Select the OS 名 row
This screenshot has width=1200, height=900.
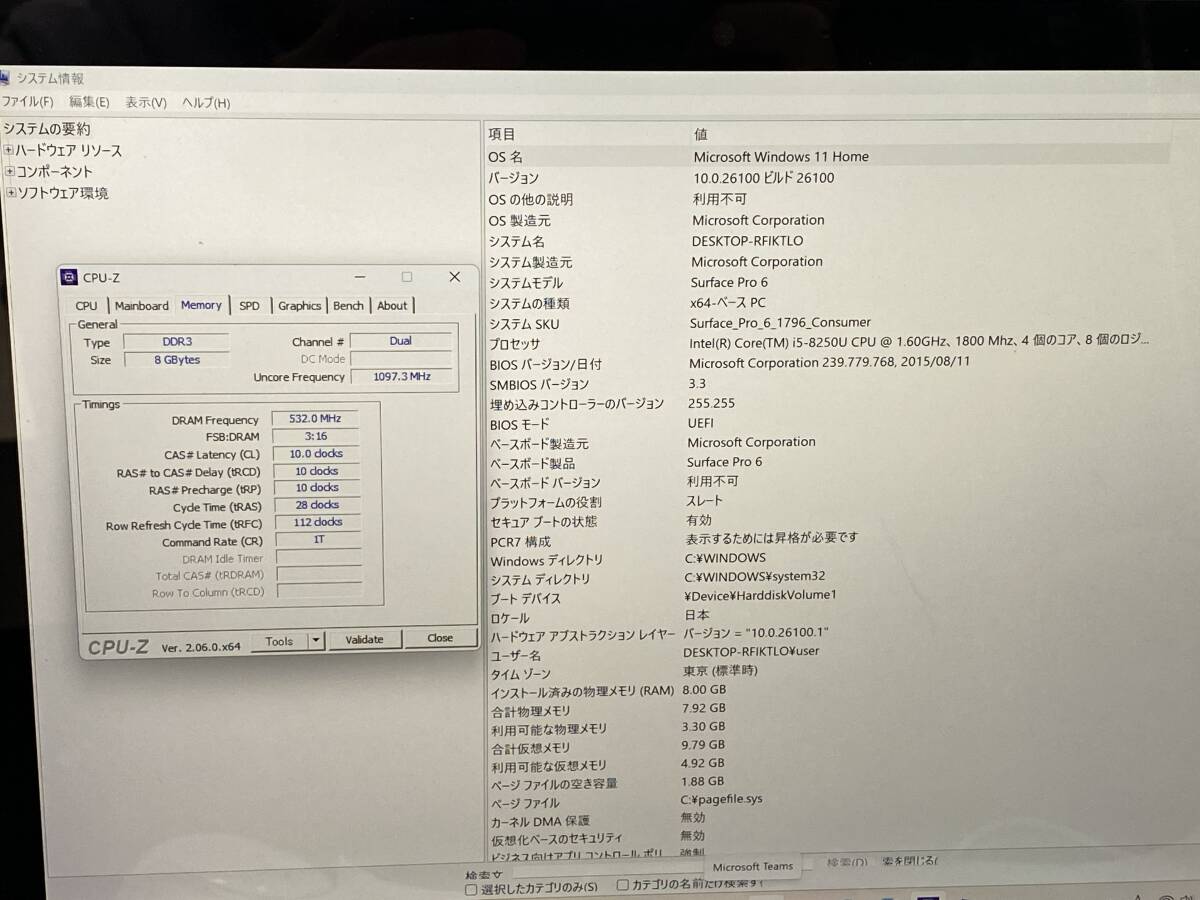point(828,157)
